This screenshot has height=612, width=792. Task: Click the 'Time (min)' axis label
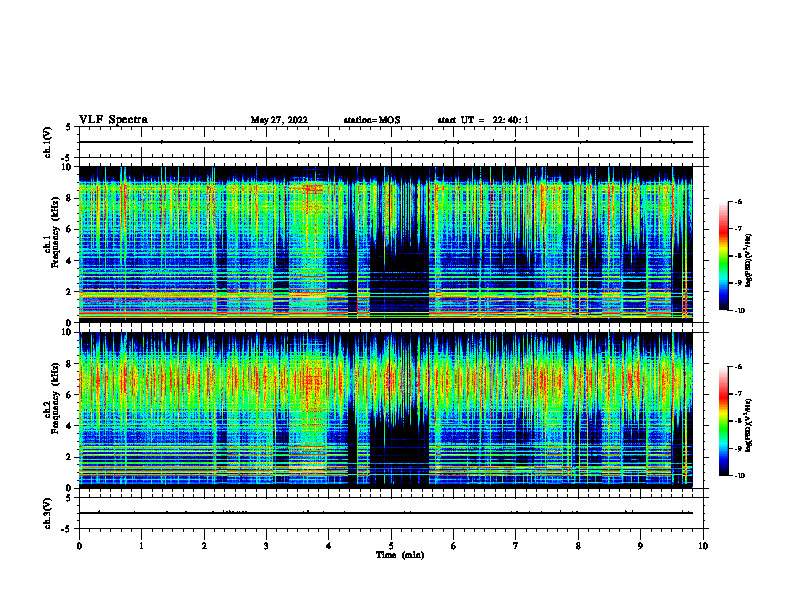(x=400, y=555)
